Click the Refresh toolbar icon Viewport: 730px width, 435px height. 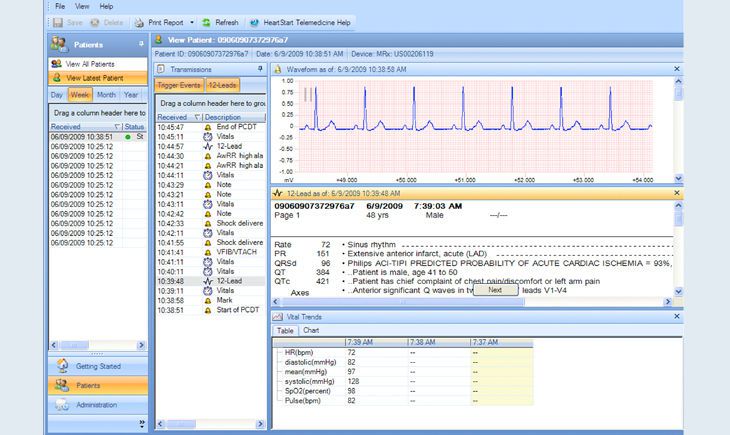click(206, 21)
